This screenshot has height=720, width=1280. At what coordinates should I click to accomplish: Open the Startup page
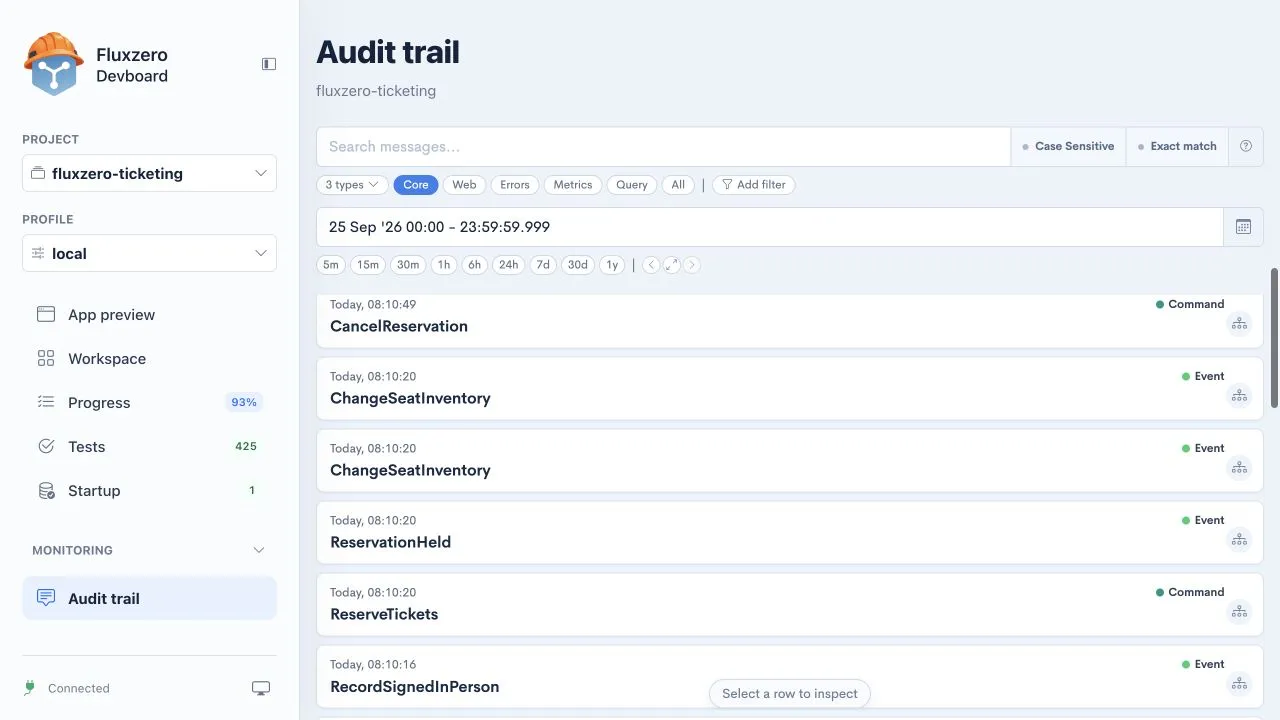pos(149,491)
